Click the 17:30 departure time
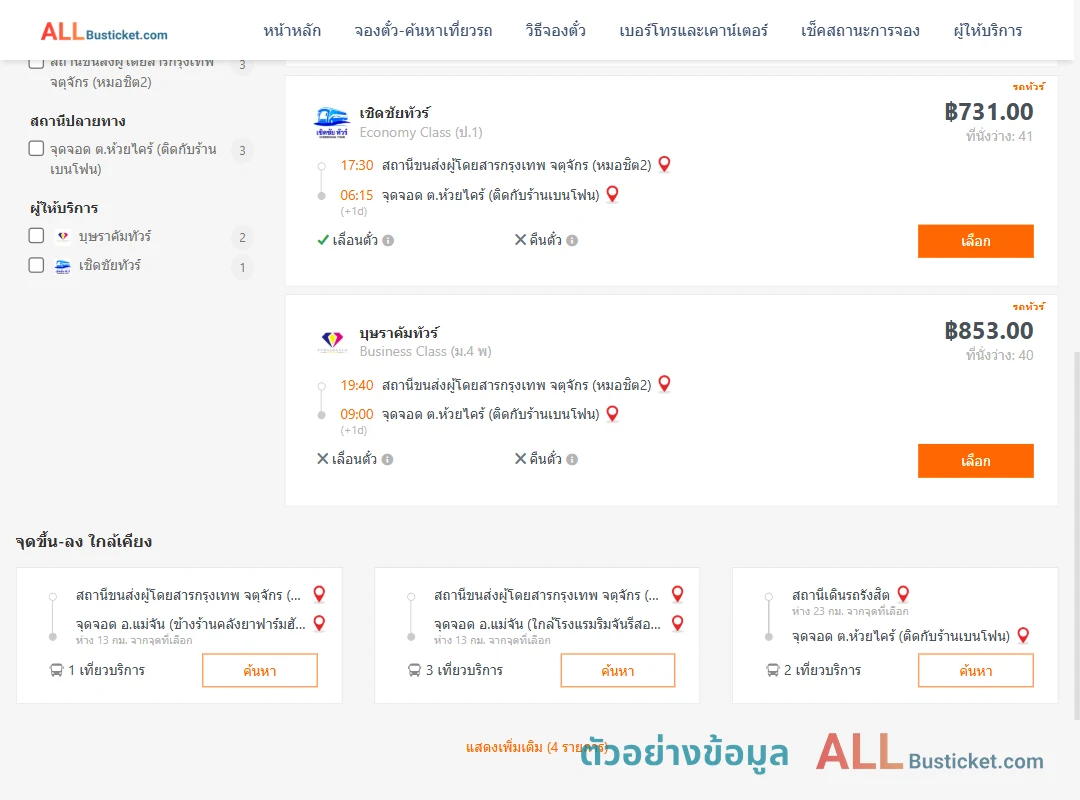 tap(356, 165)
